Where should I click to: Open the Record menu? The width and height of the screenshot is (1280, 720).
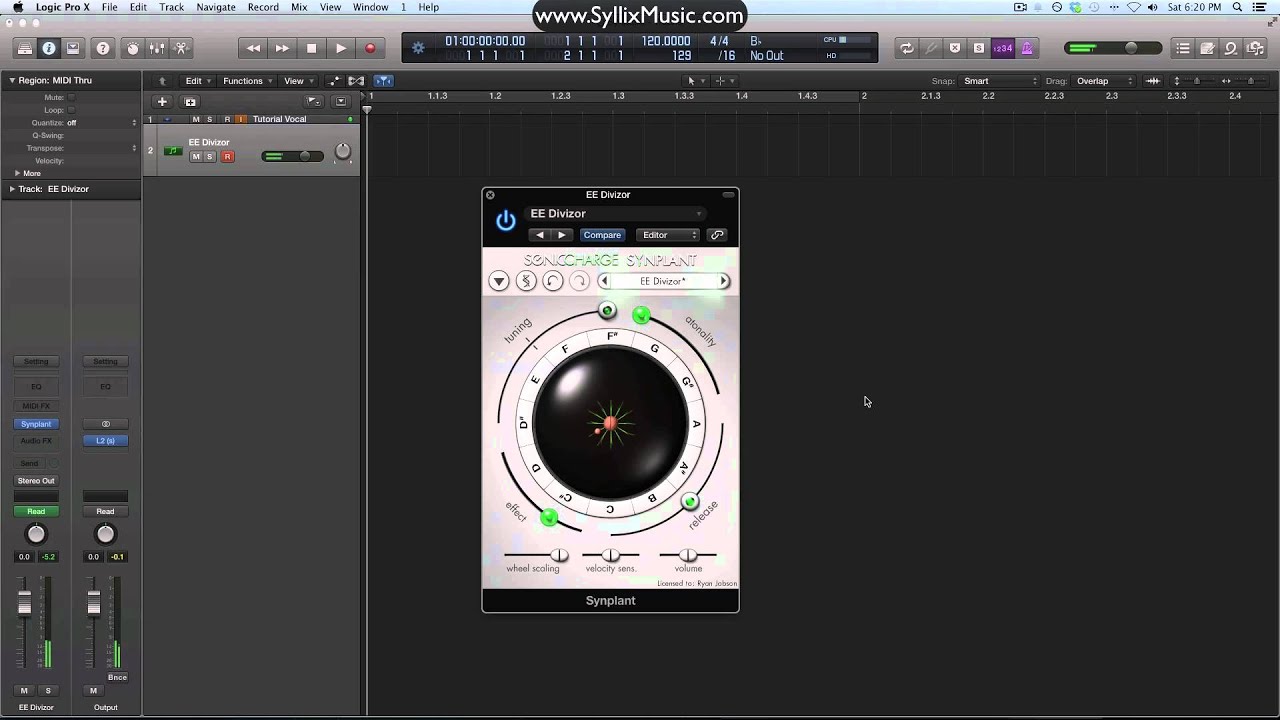[263, 7]
